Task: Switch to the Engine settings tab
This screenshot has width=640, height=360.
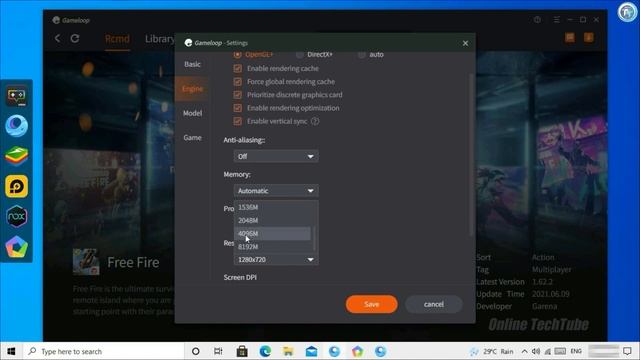Action: (x=192, y=89)
